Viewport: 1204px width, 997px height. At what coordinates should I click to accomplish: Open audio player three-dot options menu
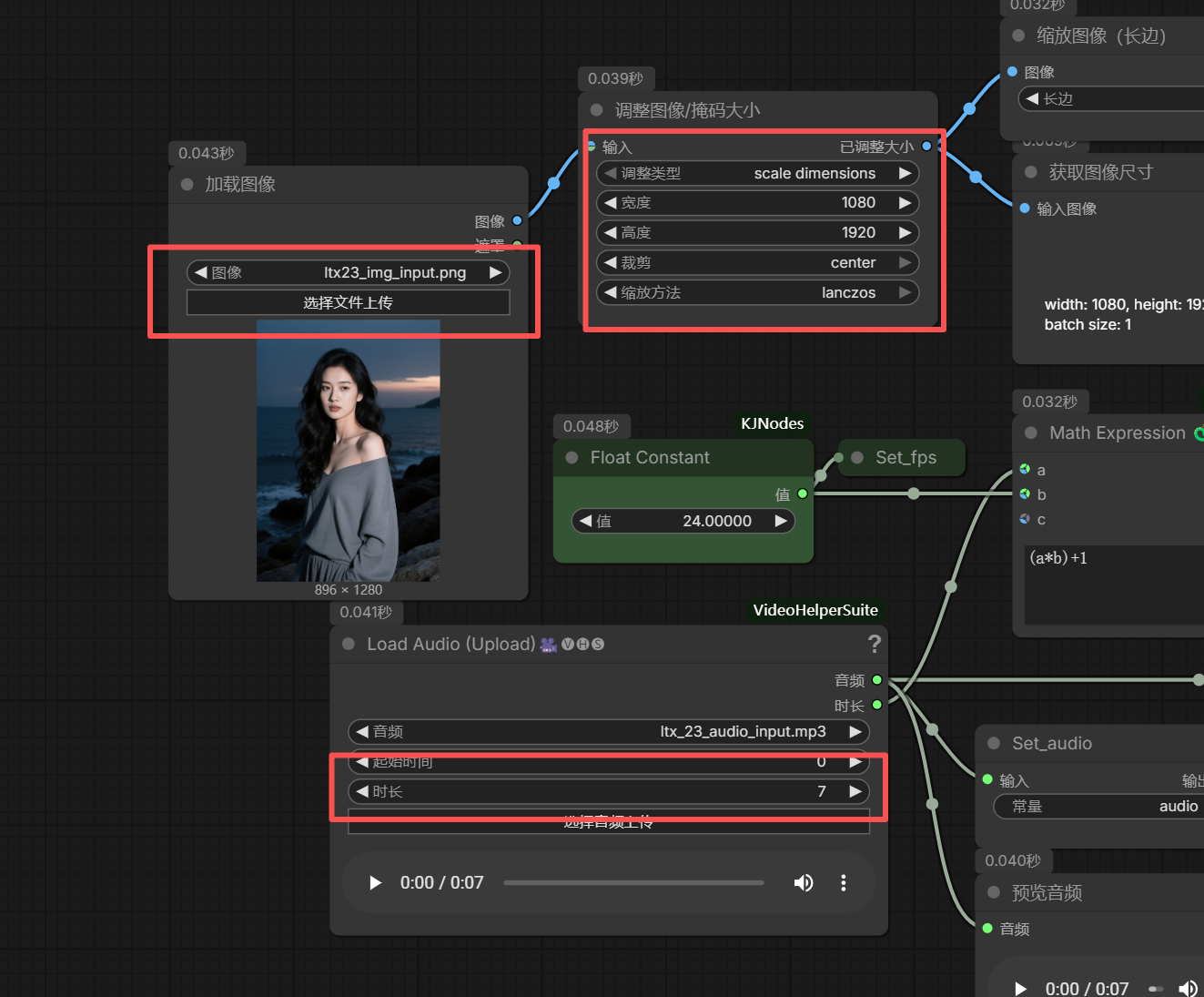[x=844, y=882]
